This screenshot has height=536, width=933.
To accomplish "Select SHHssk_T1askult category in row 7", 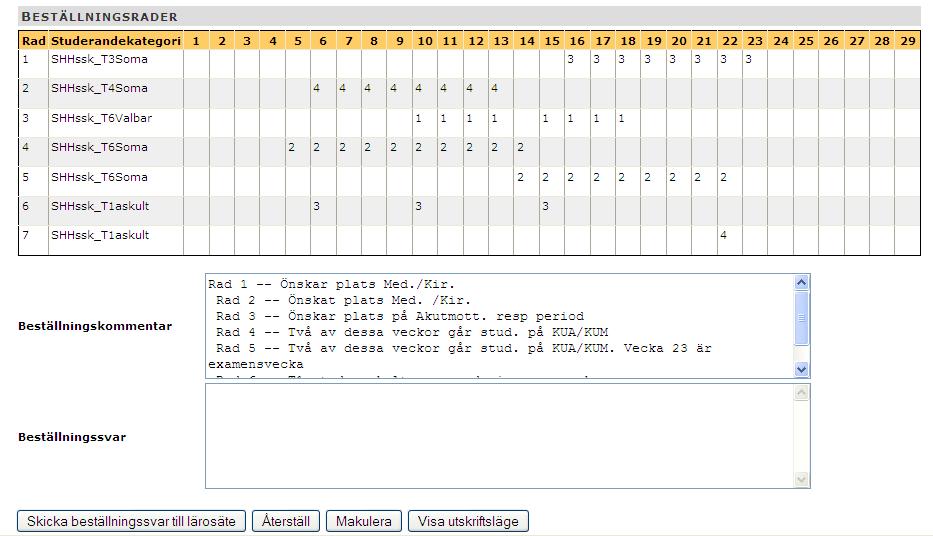I will point(100,235).
